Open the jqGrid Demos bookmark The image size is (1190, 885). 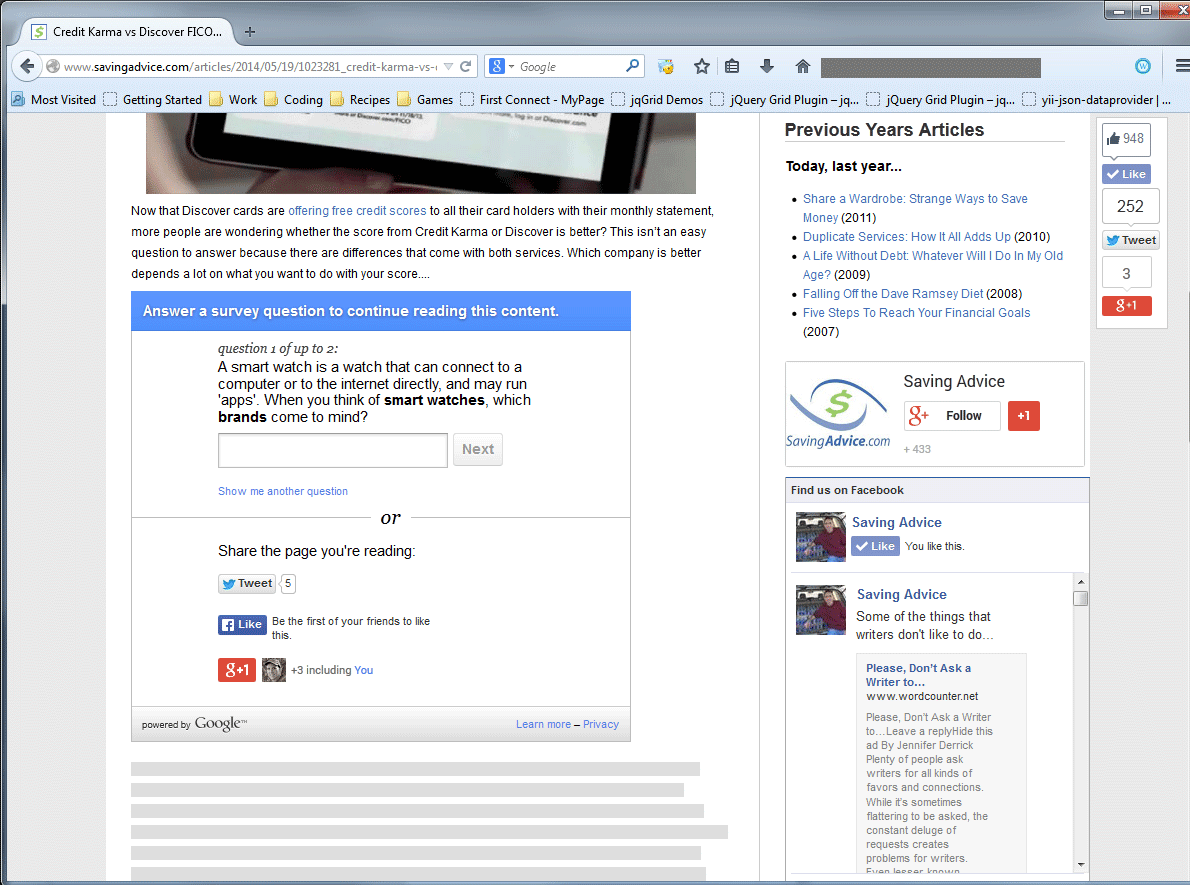(657, 99)
